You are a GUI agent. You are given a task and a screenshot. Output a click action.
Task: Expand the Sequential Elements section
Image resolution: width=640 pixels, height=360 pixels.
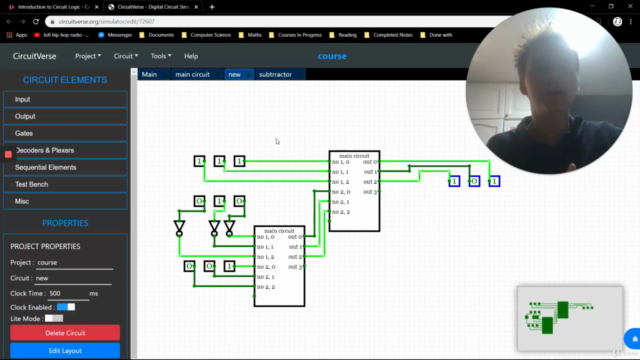pyautogui.click(x=65, y=167)
